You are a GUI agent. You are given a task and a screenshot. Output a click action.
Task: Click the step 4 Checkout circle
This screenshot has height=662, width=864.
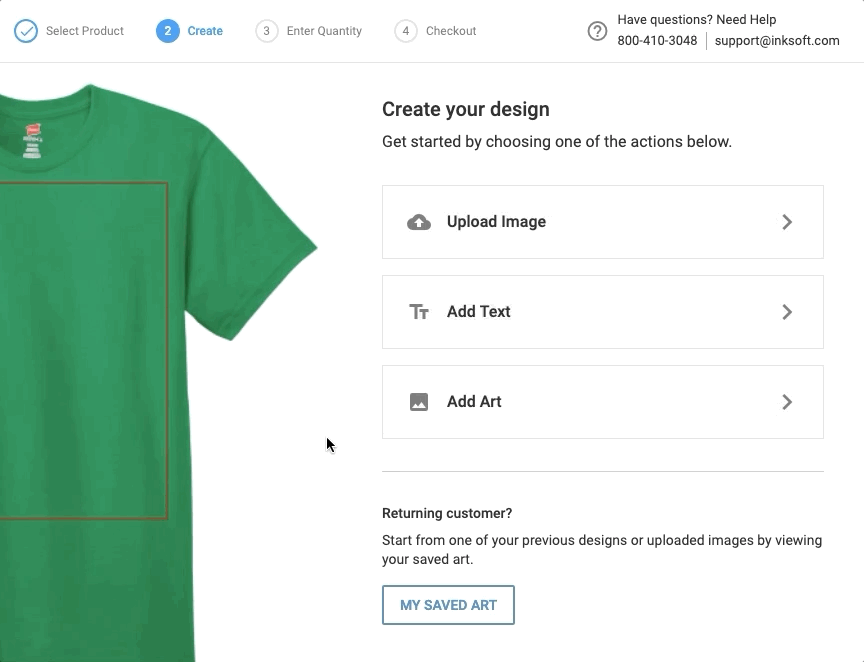406,31
